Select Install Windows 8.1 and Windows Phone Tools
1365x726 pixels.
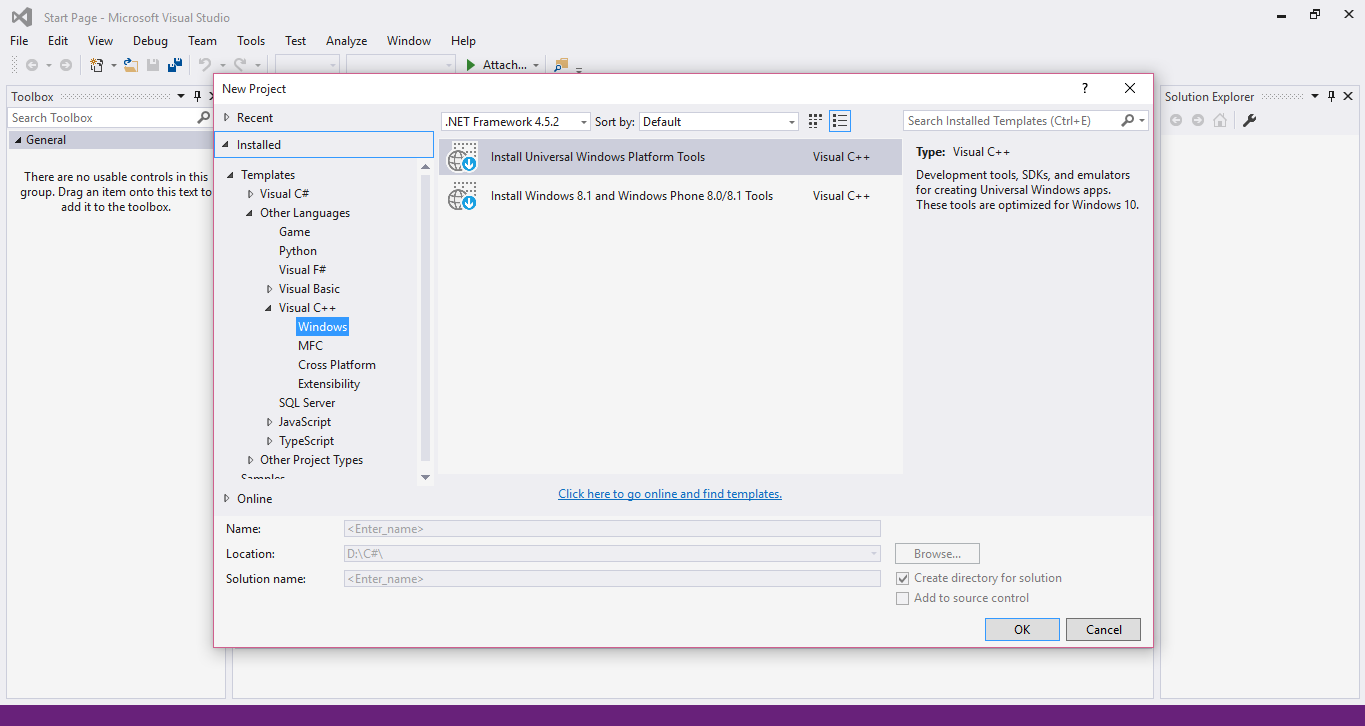click(x=670, y=196)
